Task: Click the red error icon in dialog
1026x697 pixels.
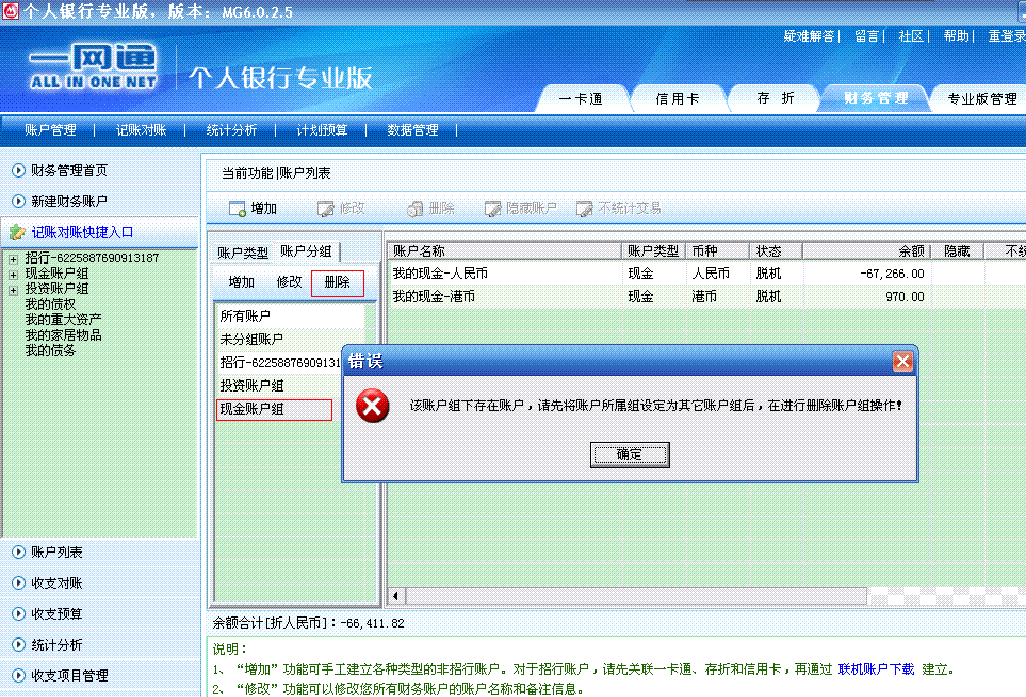Action: [x=373, y=405]
